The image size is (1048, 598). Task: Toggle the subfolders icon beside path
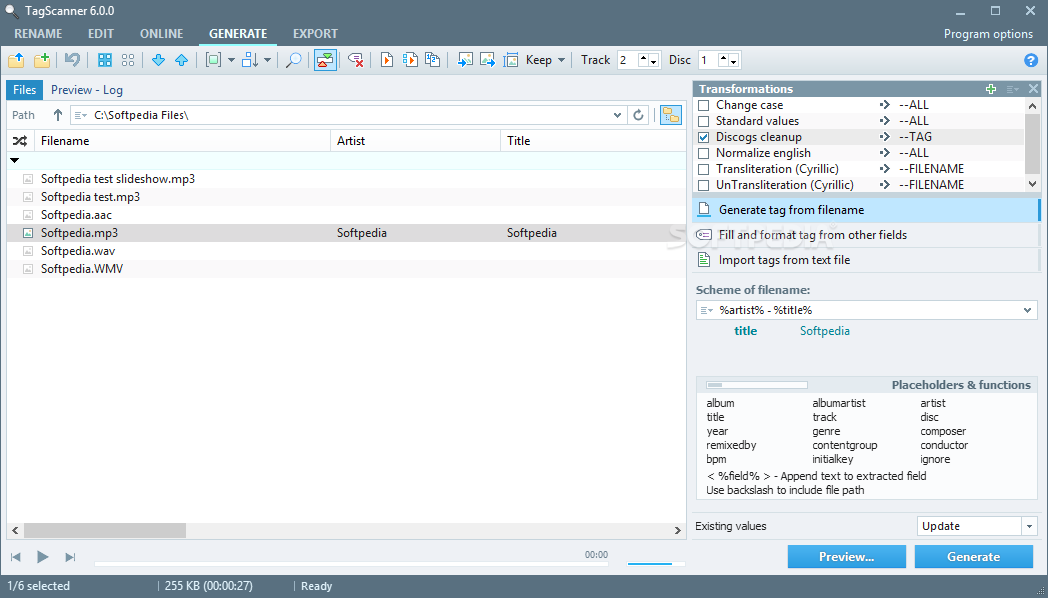[670, 115]
